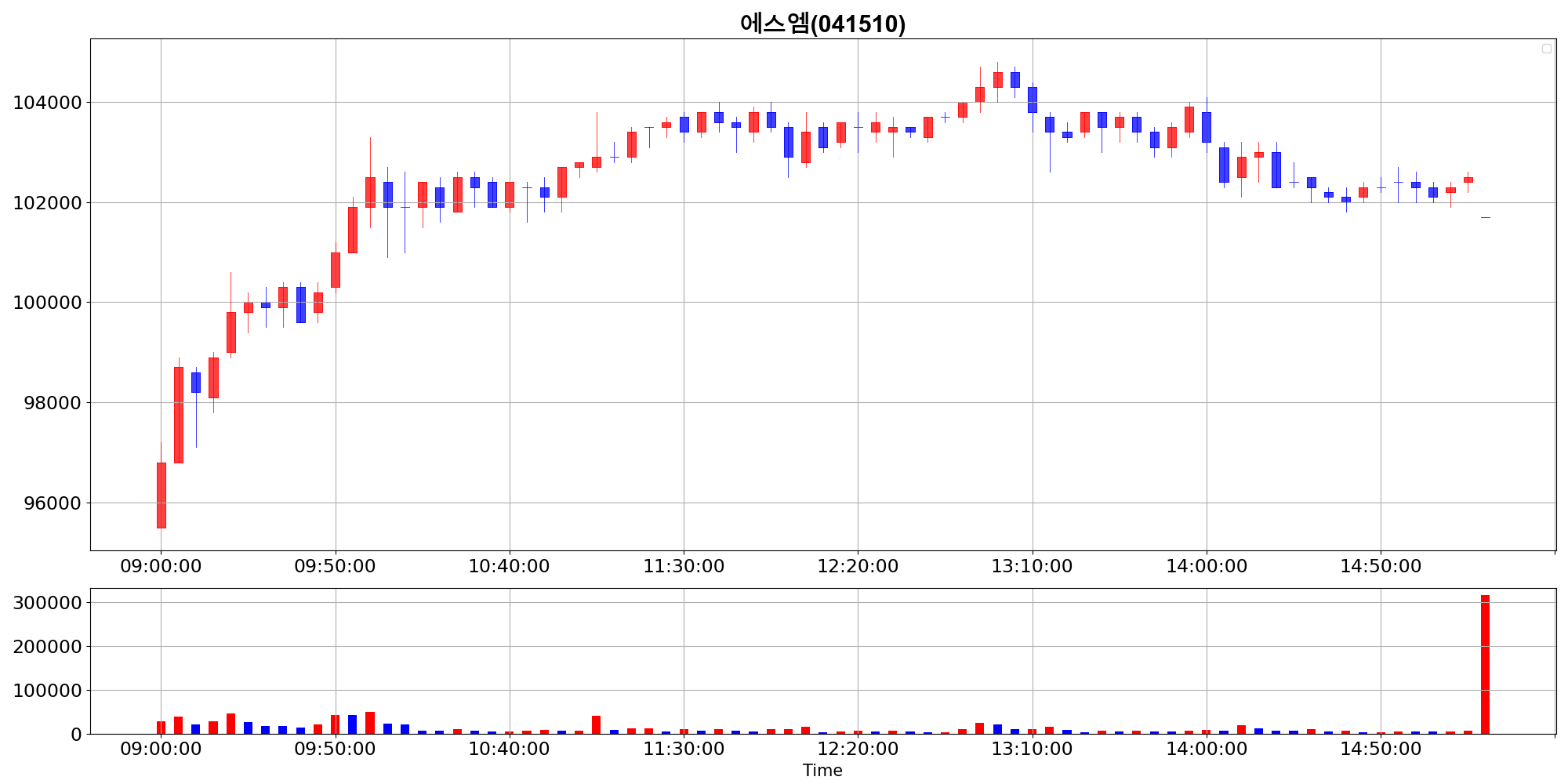The height and width of the screenshot is (784, 1568).
Task: Click the 100000 volume axis label
Action: pyautogui.click(x=47, y=691)
